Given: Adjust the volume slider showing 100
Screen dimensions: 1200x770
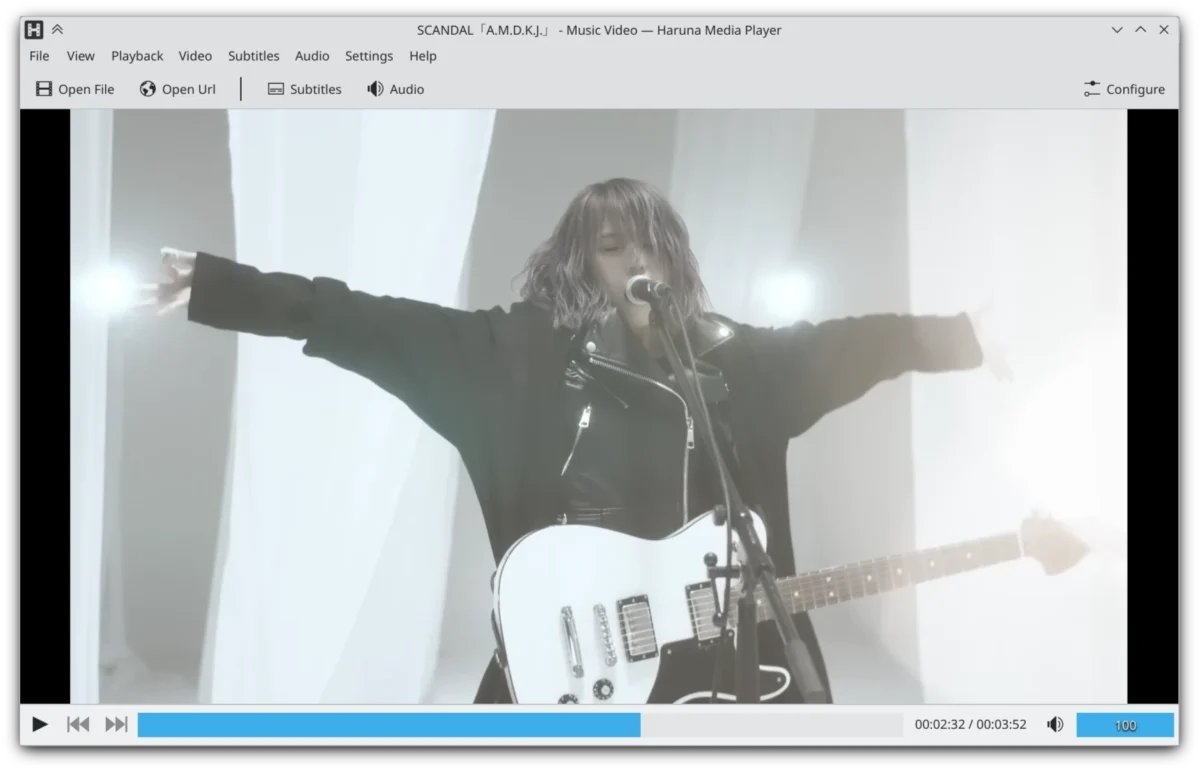Looking at the screenshot, I should coord(1125,725).
